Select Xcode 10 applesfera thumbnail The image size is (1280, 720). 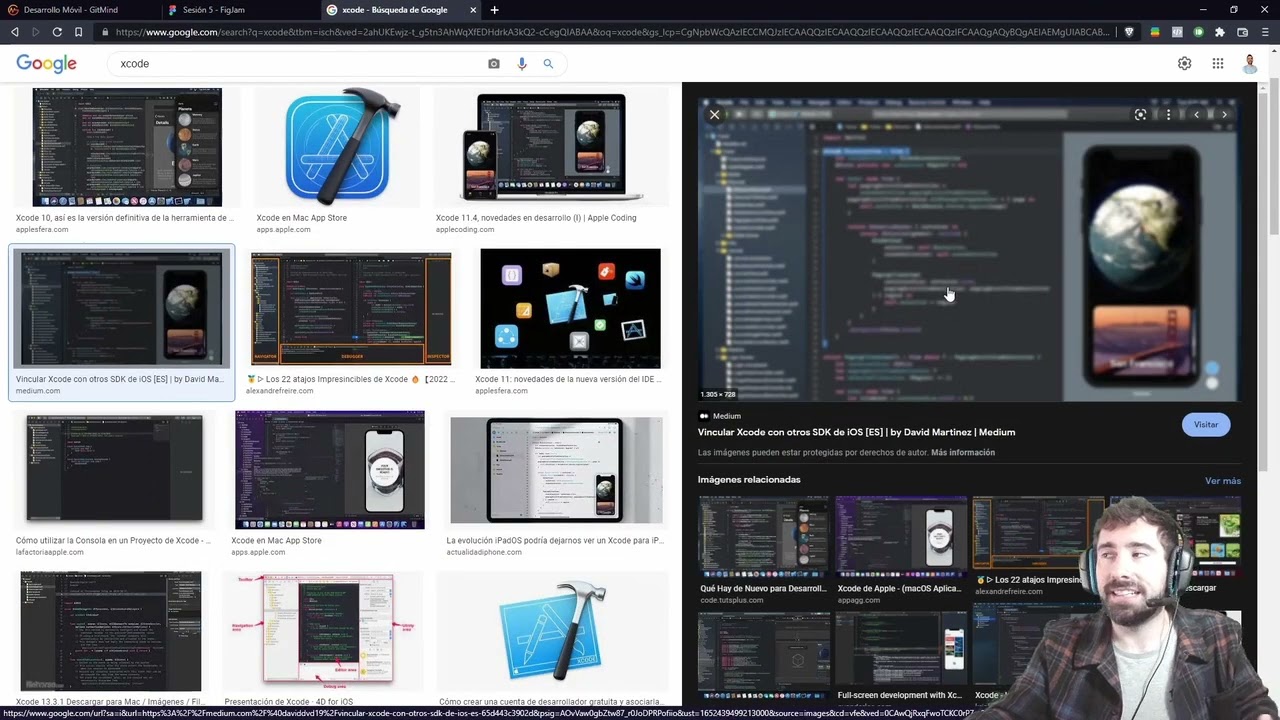click(127, 147)
